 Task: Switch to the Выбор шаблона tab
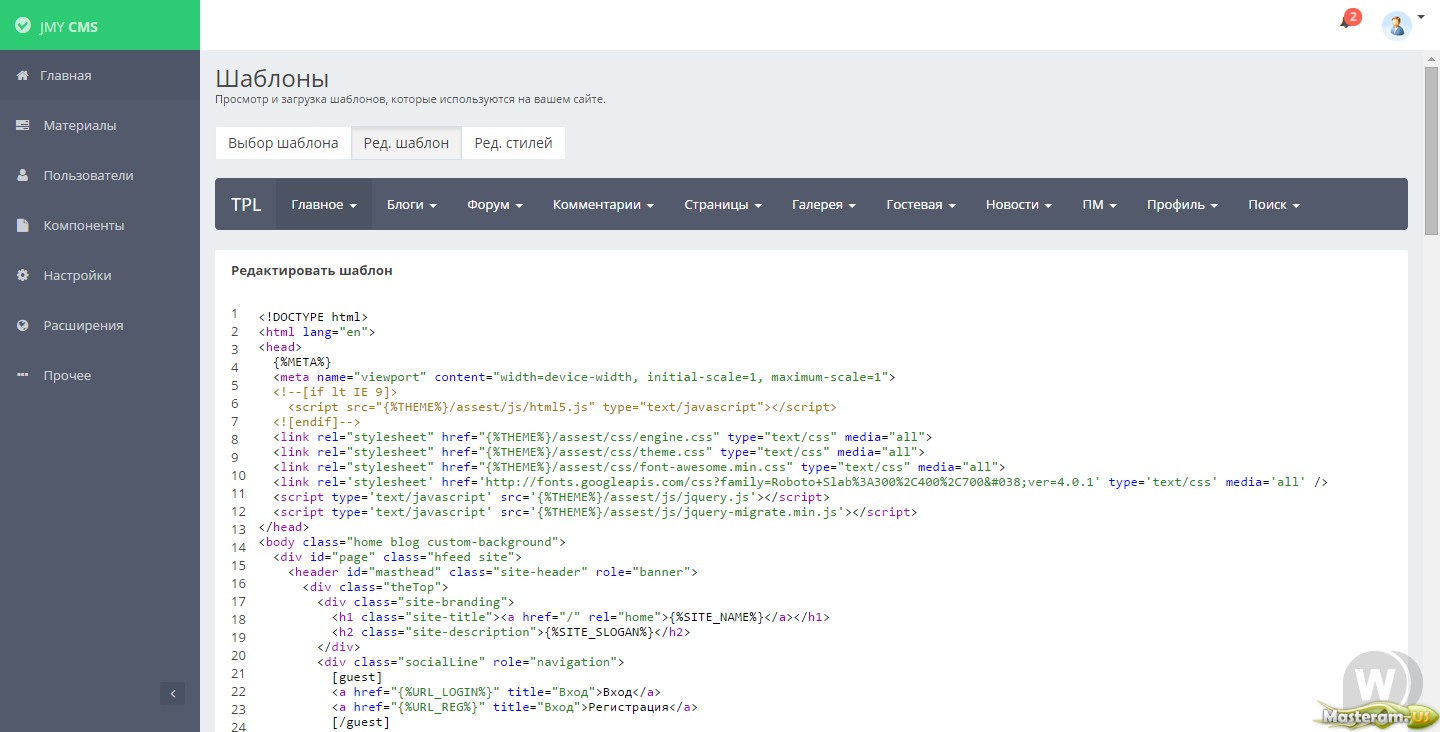click(x=283, y=143)
